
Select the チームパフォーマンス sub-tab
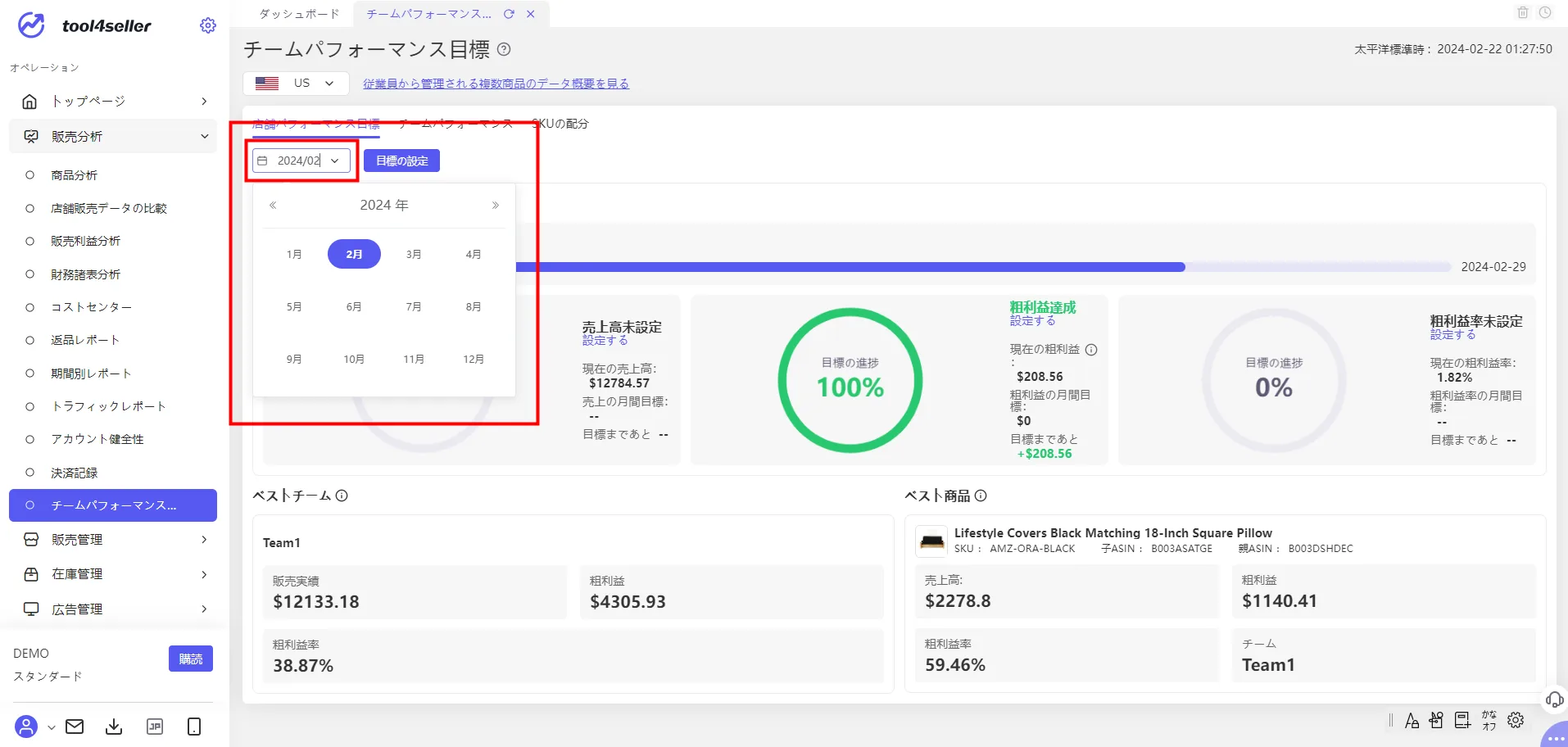click(x=455, y=124)
